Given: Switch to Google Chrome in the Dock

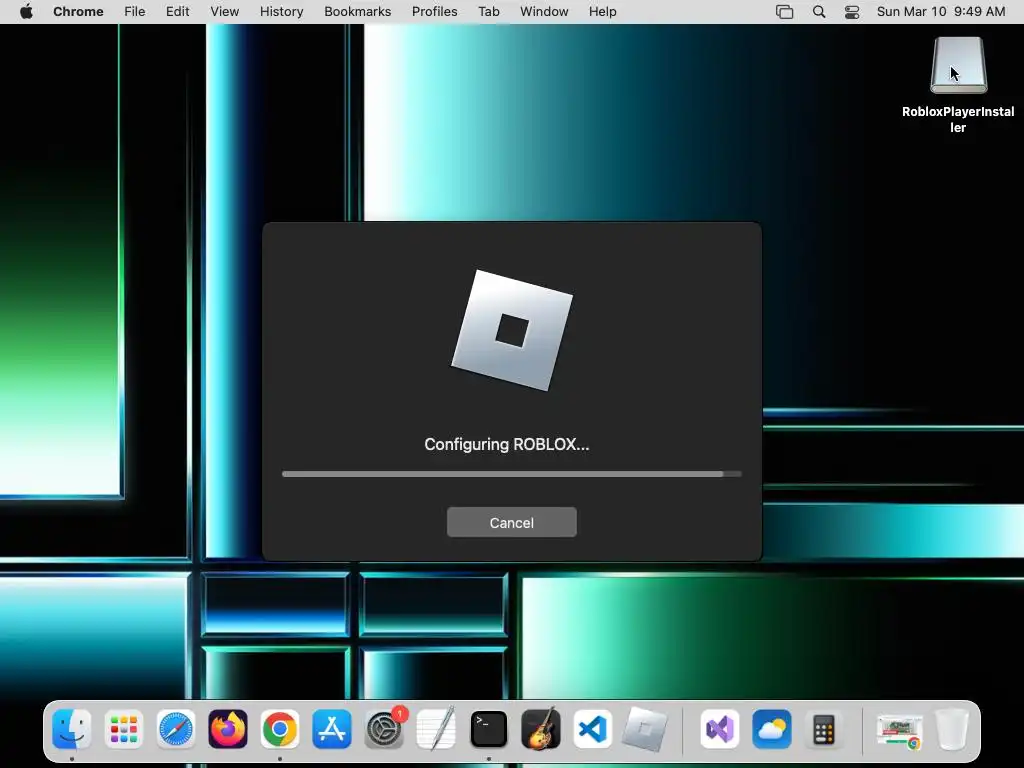Looking at the screenshot, I should coord(280,729).
